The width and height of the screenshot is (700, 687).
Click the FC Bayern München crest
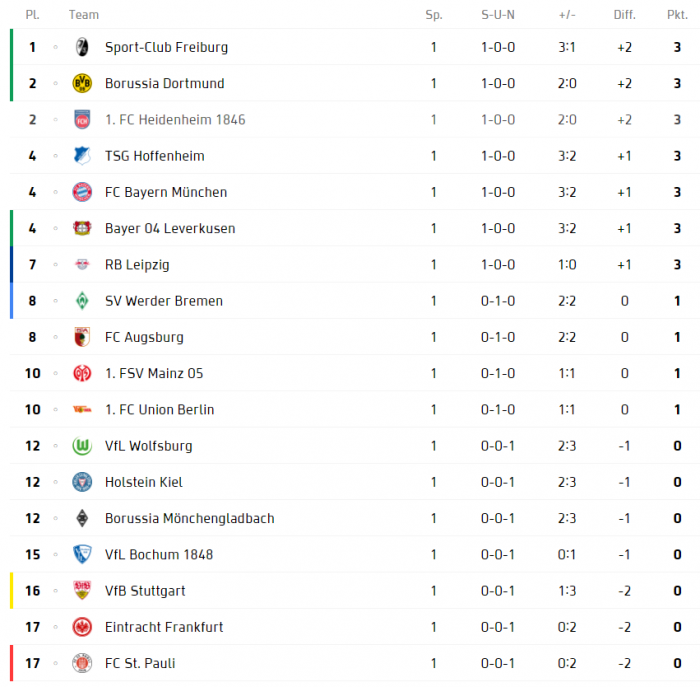(82, 192)
